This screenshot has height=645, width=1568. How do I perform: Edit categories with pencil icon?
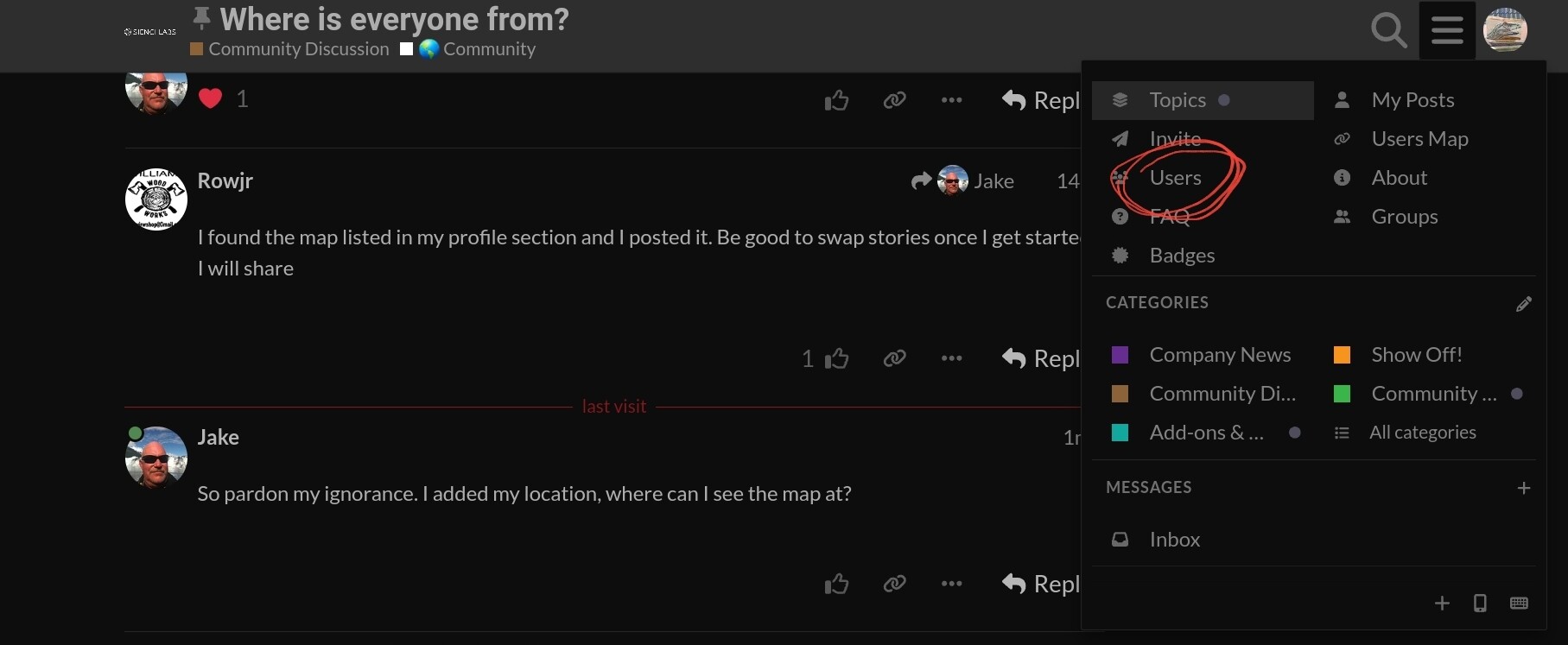pyautogui.click(x=1523, y=303)
